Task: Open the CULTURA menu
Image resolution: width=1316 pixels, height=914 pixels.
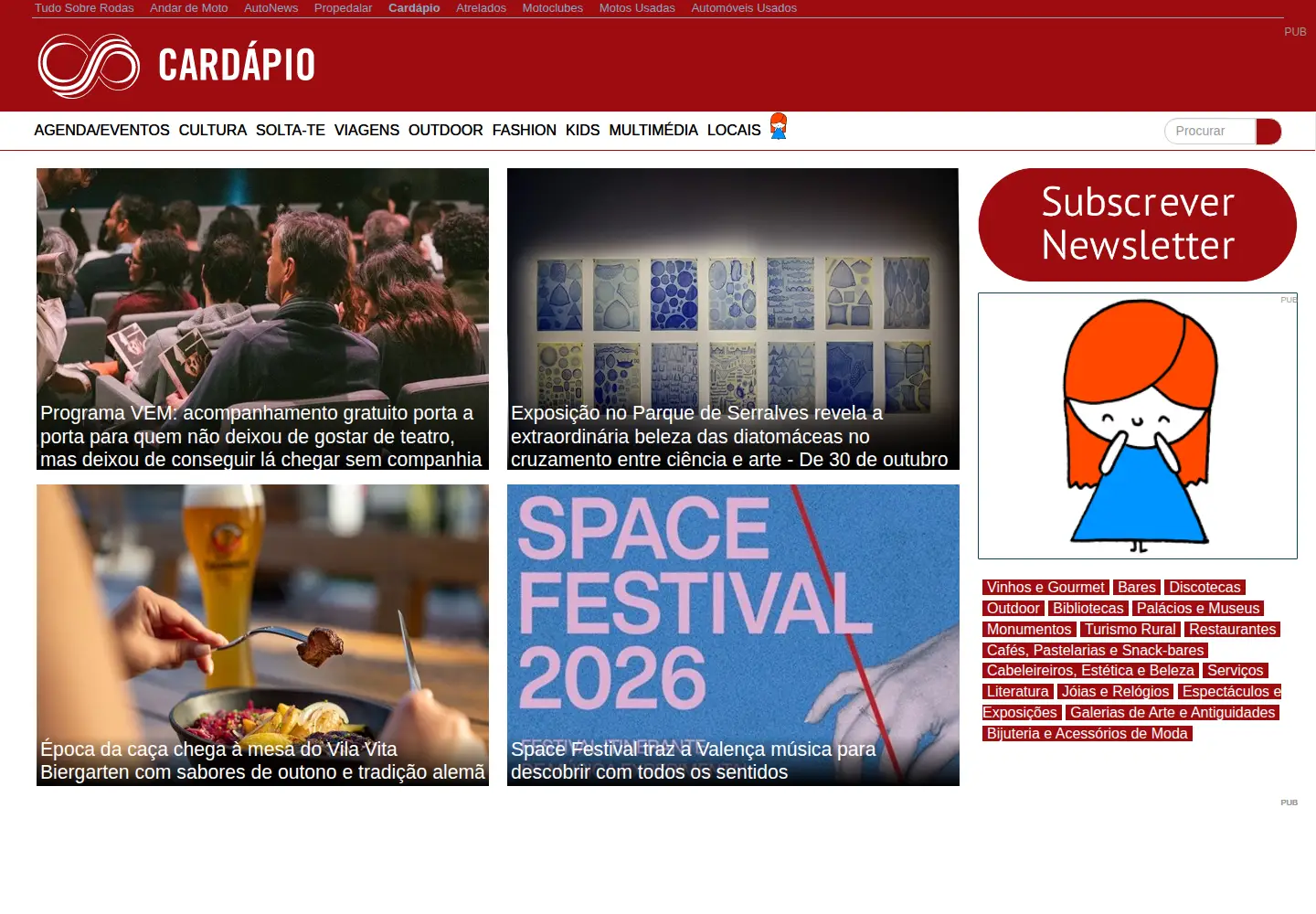Action: point(213,131)
